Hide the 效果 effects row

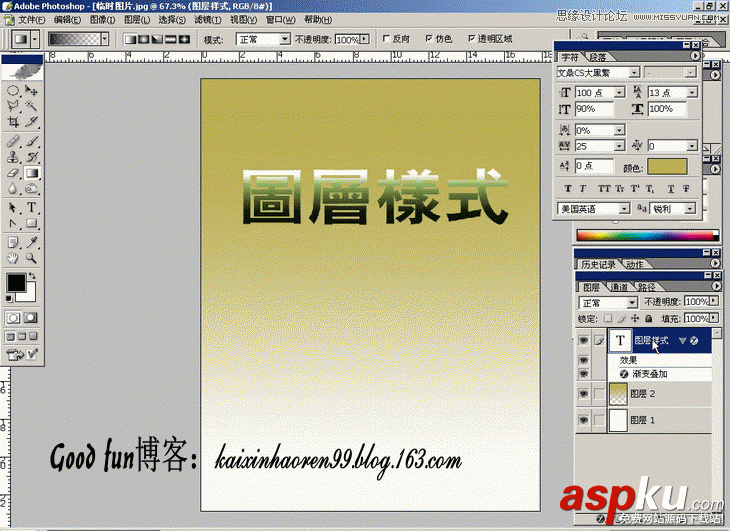click(583, 360)
